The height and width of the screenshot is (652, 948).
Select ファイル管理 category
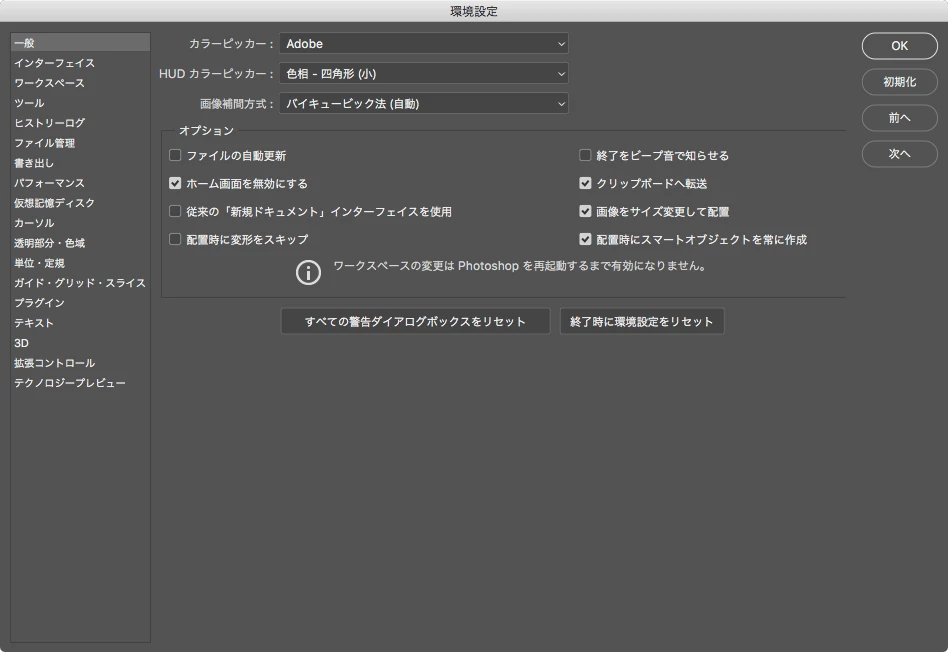click(x=80, y=143)
